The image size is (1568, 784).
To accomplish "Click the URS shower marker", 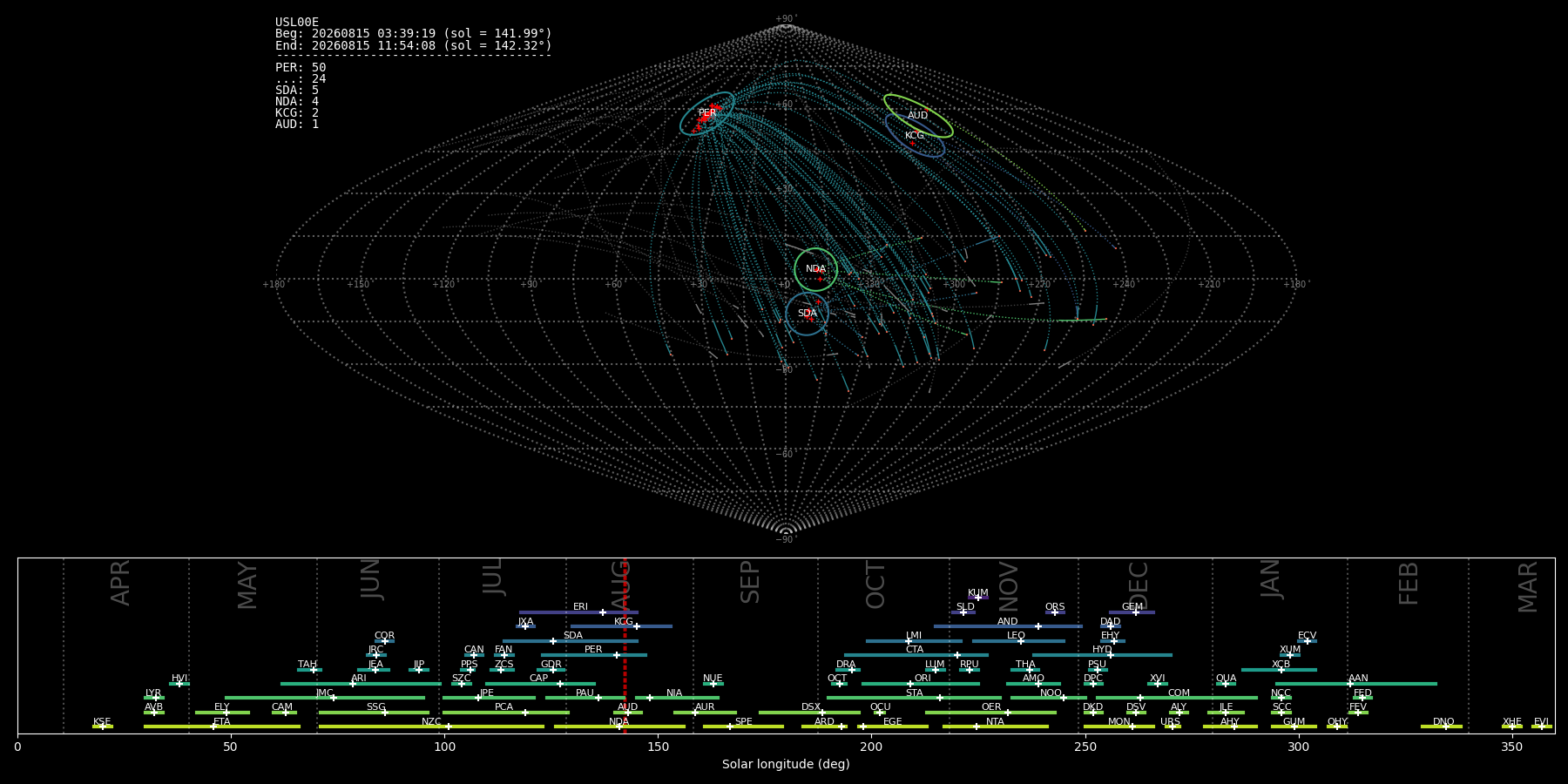I will pyautogui.click(x=1173, y=727).
